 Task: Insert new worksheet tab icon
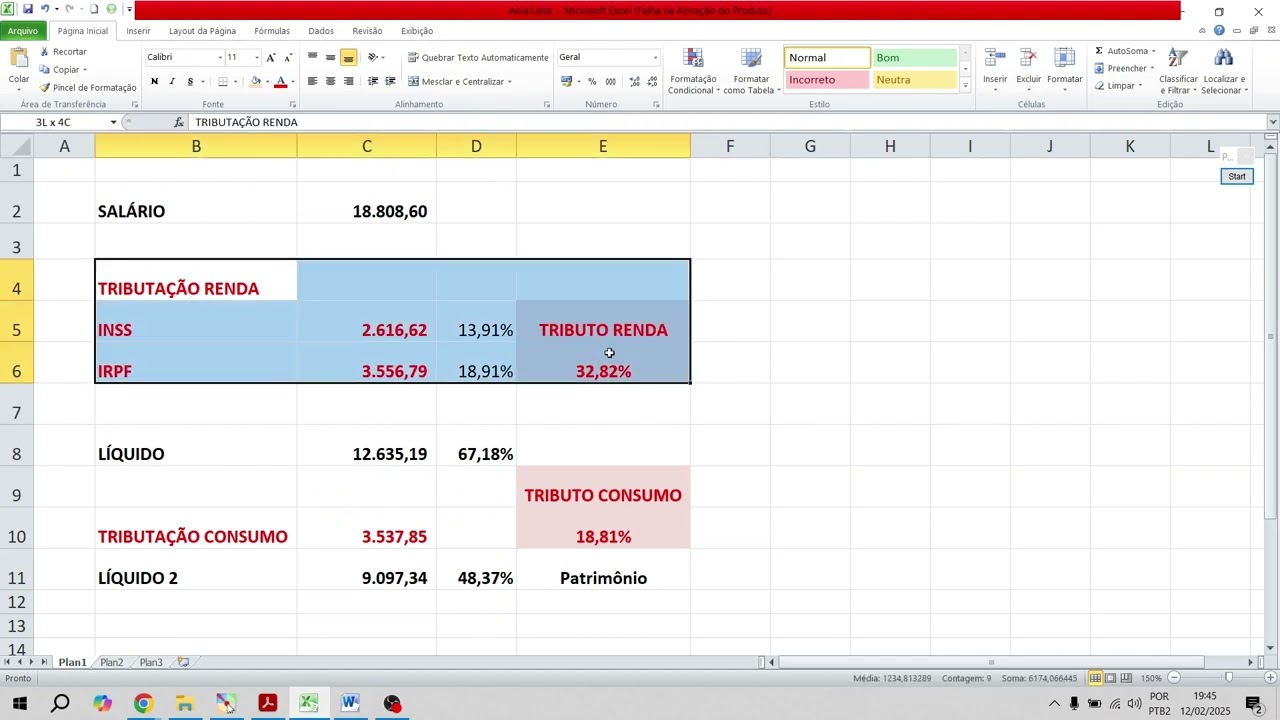183,662
